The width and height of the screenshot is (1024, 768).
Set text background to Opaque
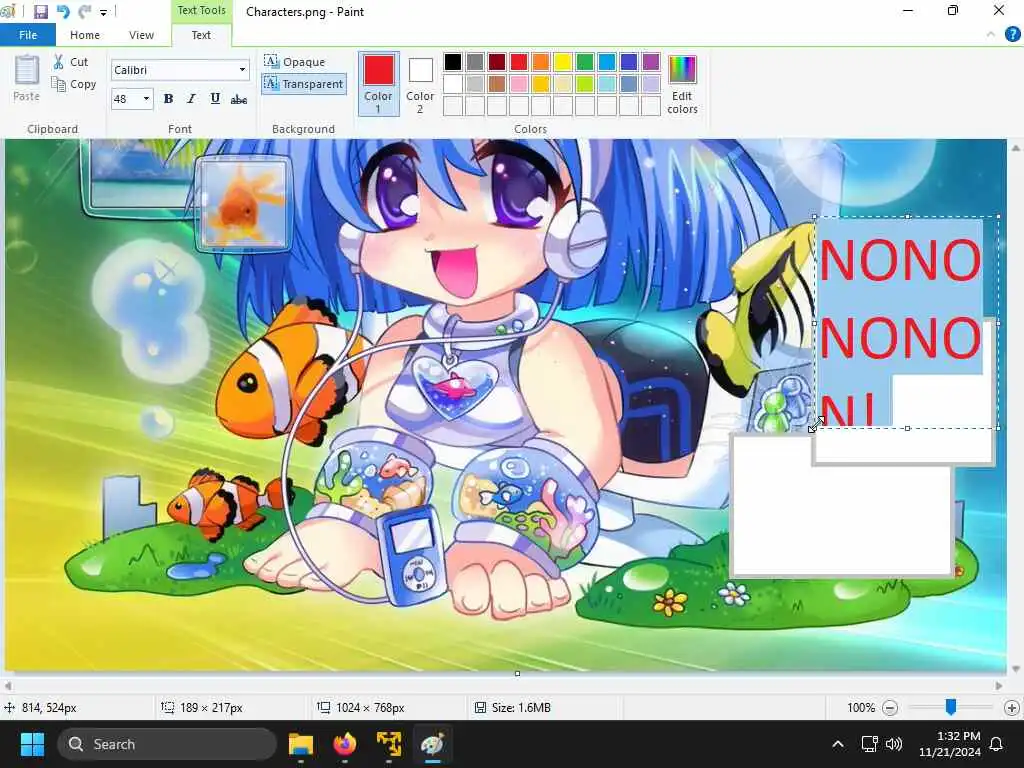click(x=295, y=62)
